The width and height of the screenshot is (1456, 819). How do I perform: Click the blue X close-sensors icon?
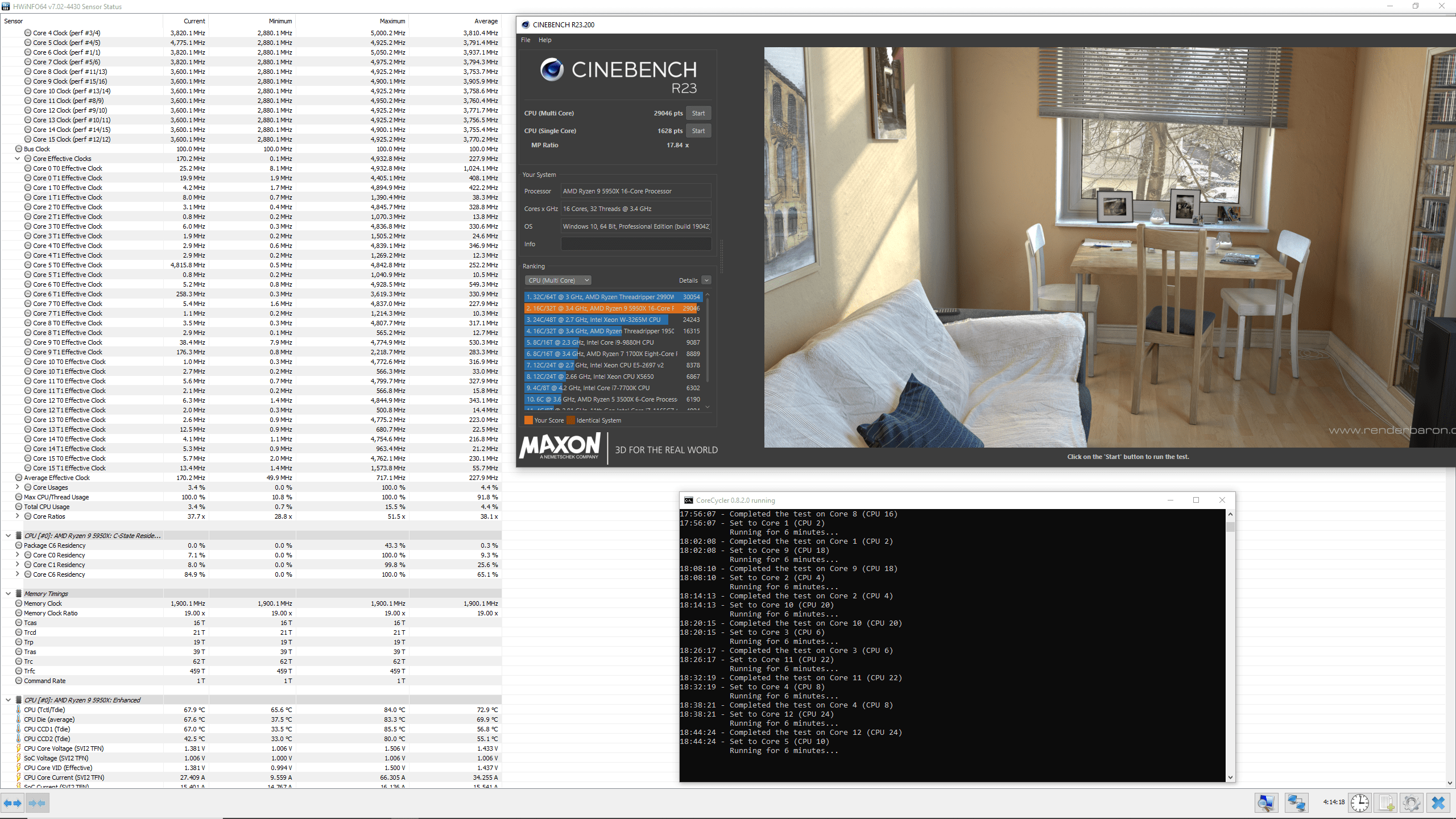click(x=1438, y=803)
